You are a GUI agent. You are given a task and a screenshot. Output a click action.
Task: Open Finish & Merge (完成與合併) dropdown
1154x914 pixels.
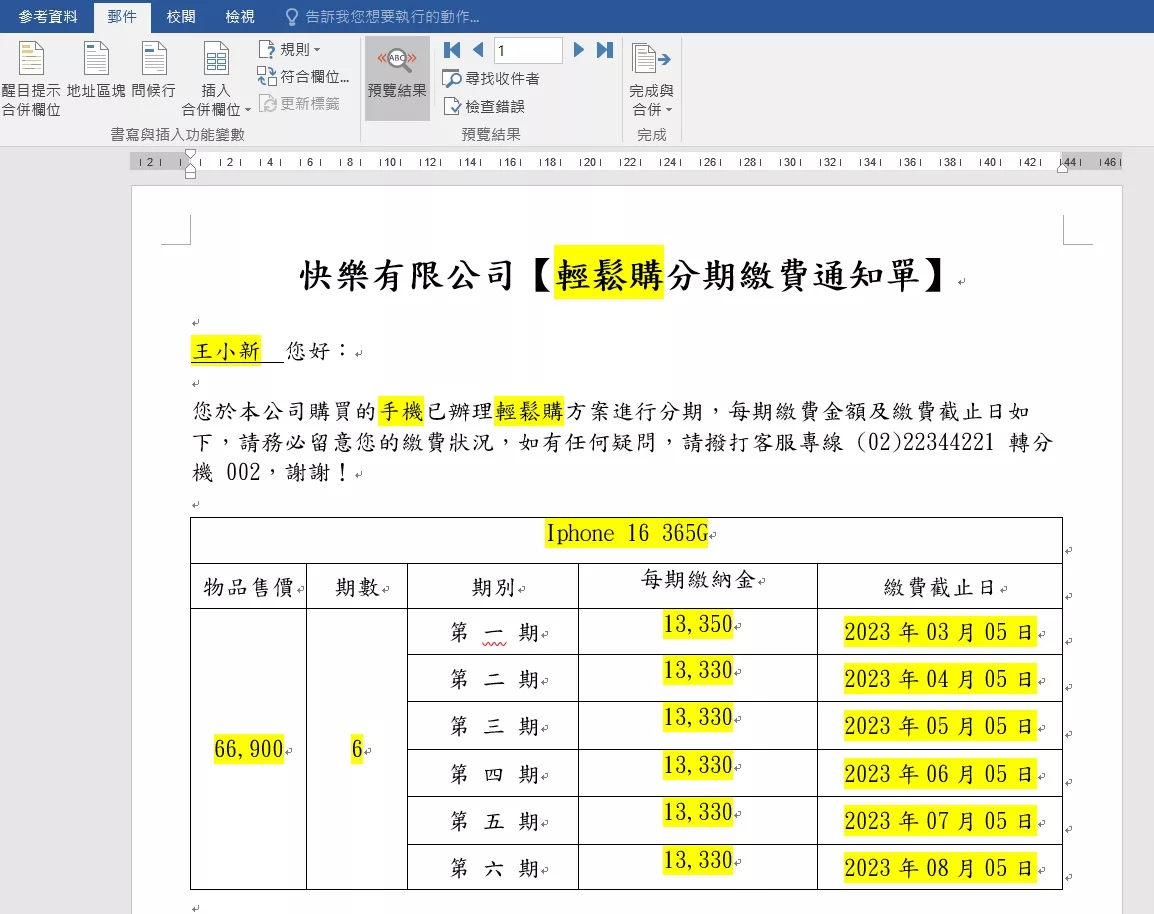[x=651, y=79]
